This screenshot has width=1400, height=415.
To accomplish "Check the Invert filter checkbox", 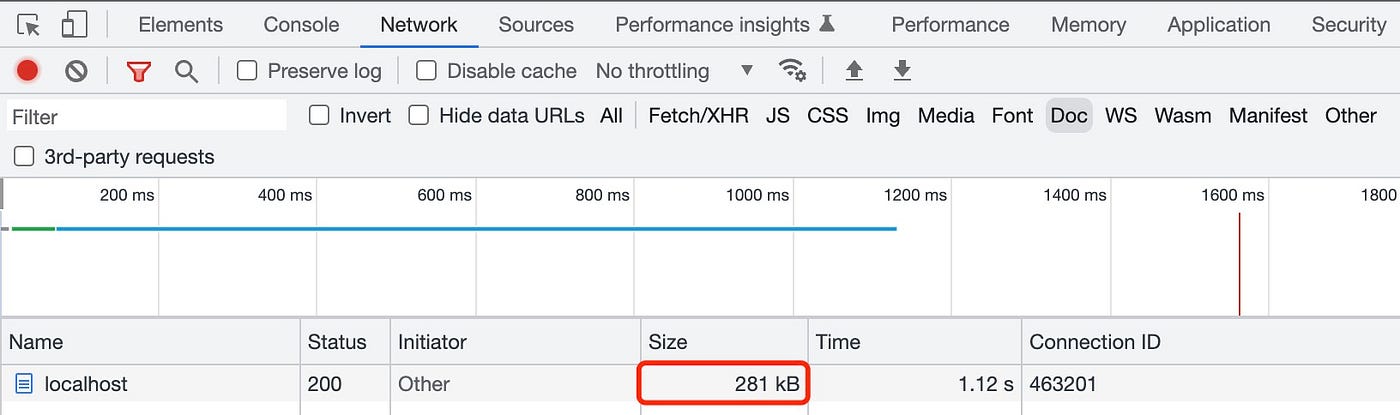I will [319, 115].
